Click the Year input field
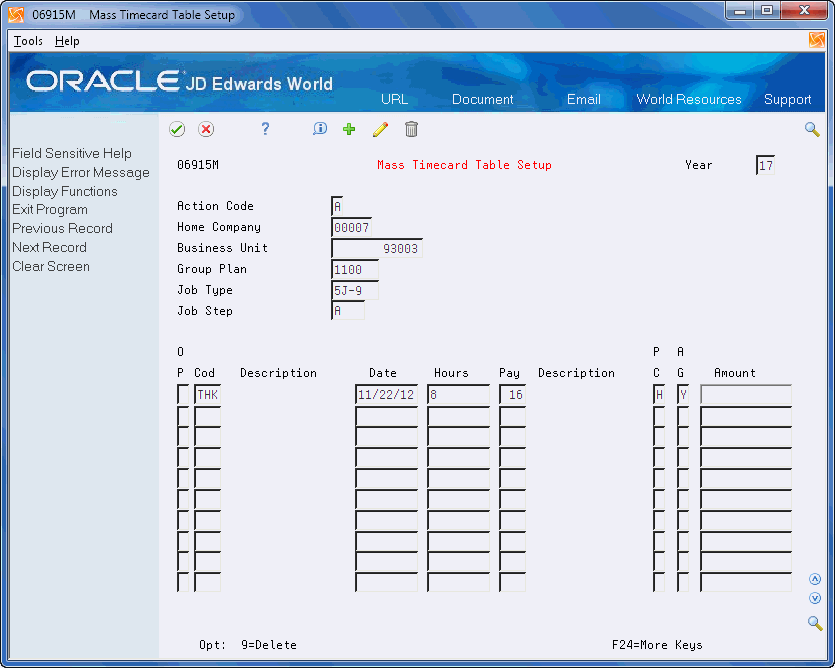835x668 pixels. coord(765,165)
